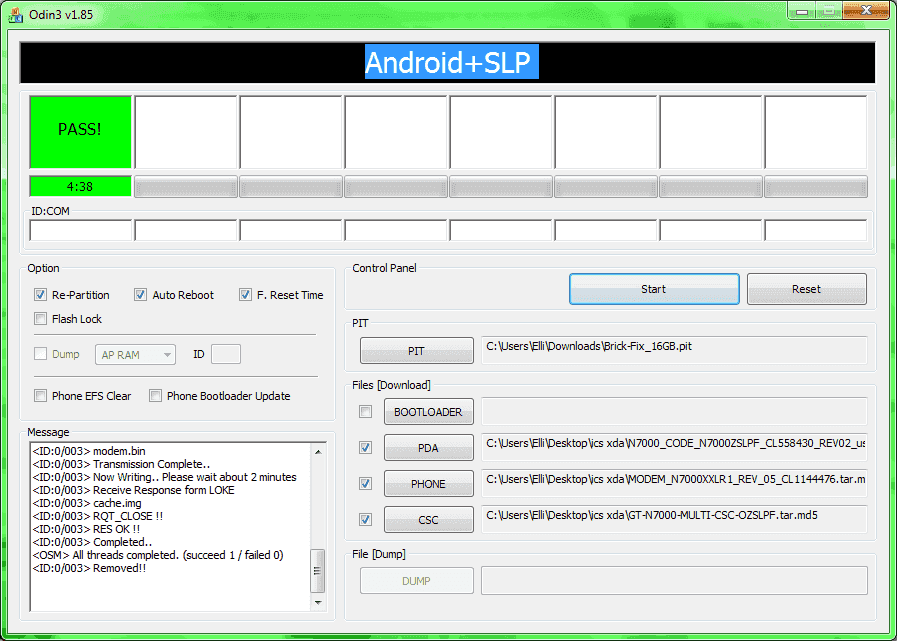Viewport: 897px width, 641px height.
Task: Uncheck the box beside CSC button
Action: [365, 520]
